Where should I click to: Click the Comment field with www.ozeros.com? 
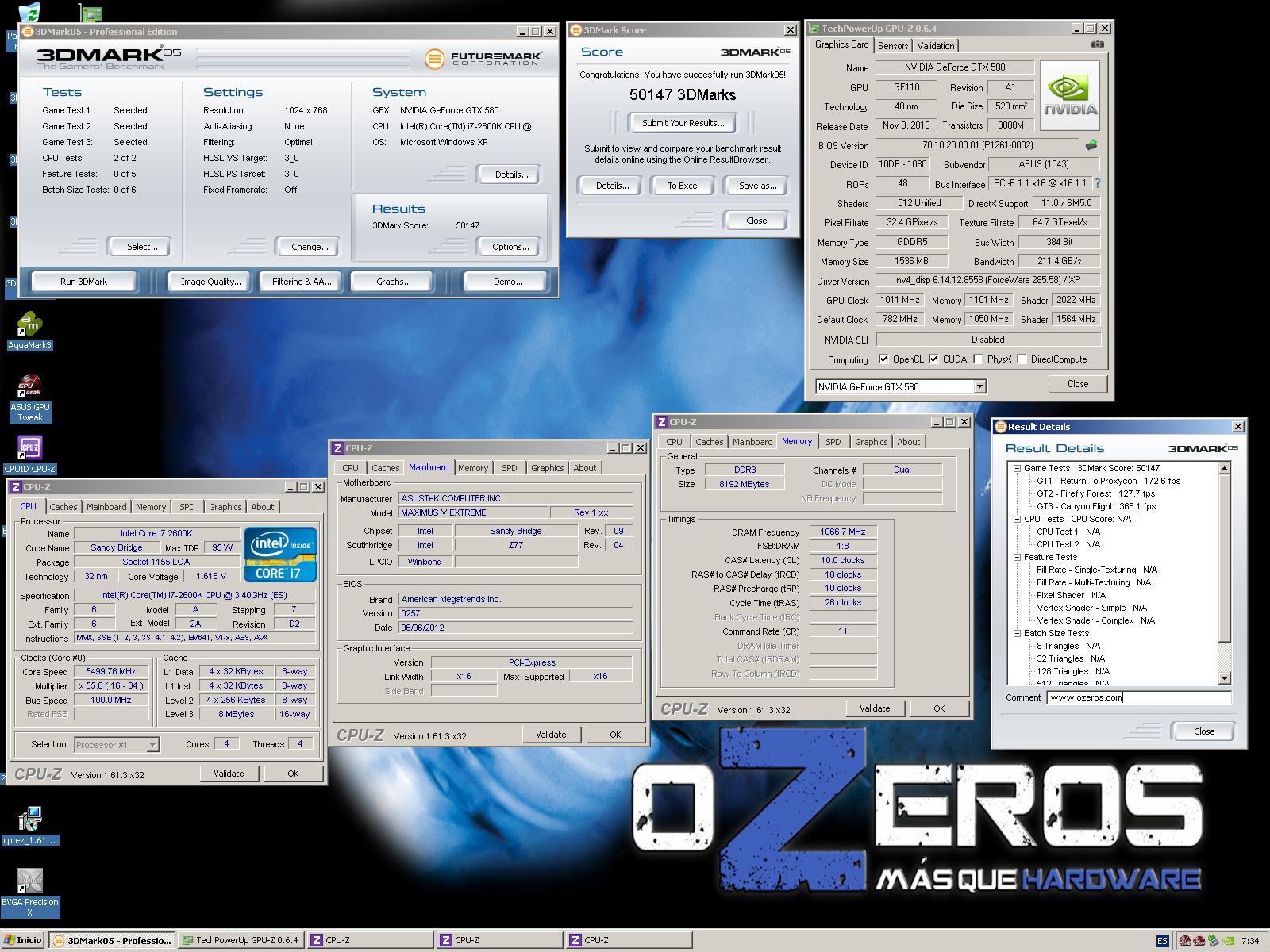coord(1139,697)
